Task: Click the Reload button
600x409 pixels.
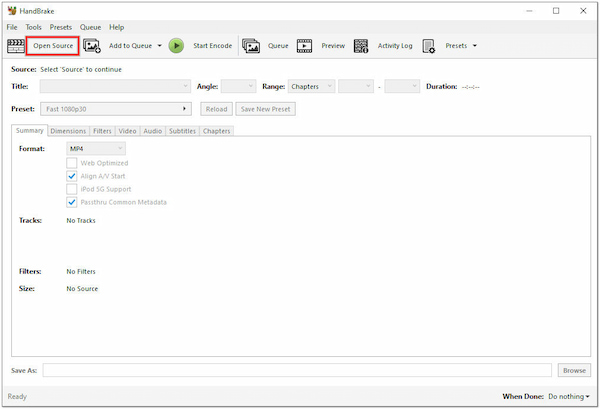Action: click(x=217, y=109)
